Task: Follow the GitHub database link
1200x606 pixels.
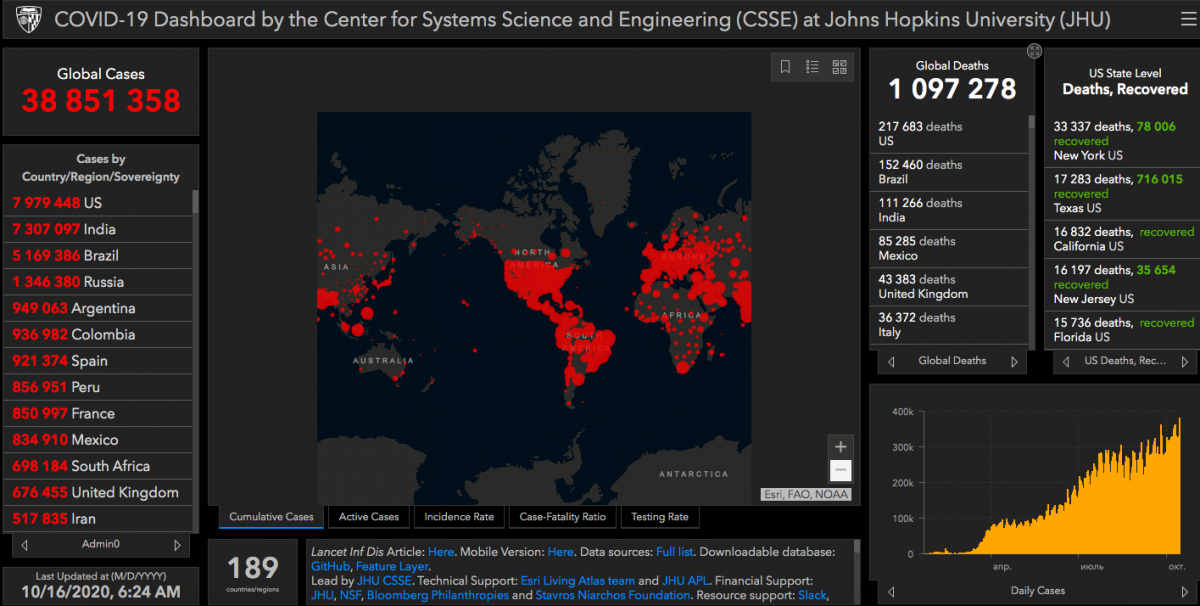Action: tap(330, 566)
